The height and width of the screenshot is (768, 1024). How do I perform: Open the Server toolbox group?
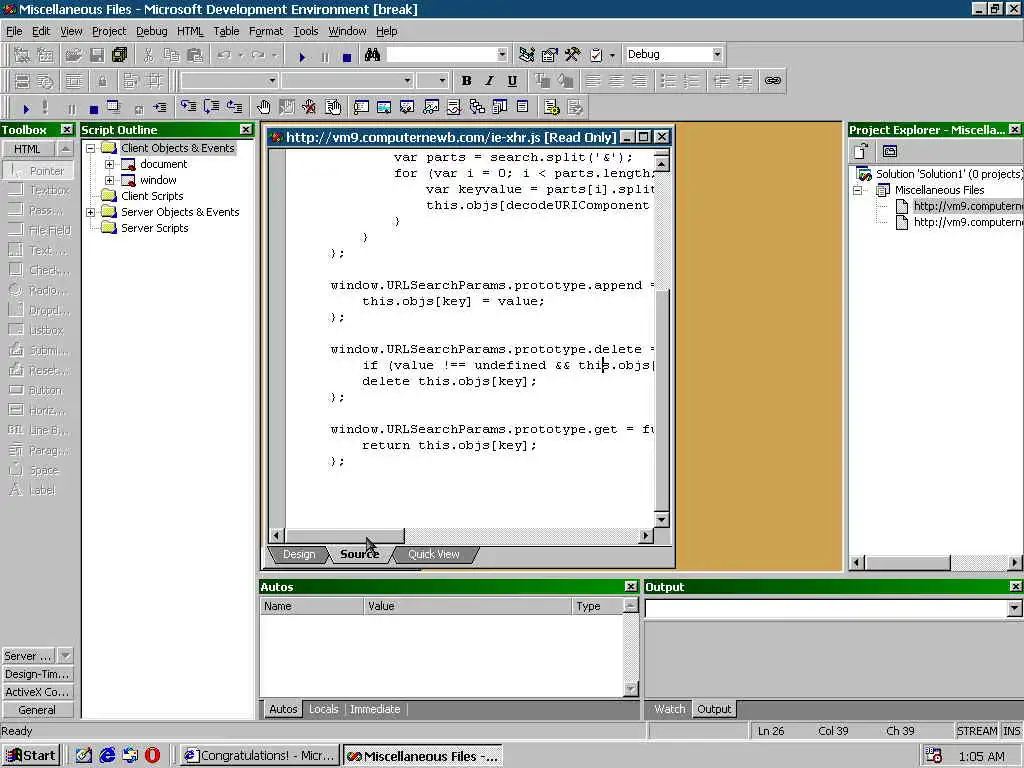tap(28, 656)
